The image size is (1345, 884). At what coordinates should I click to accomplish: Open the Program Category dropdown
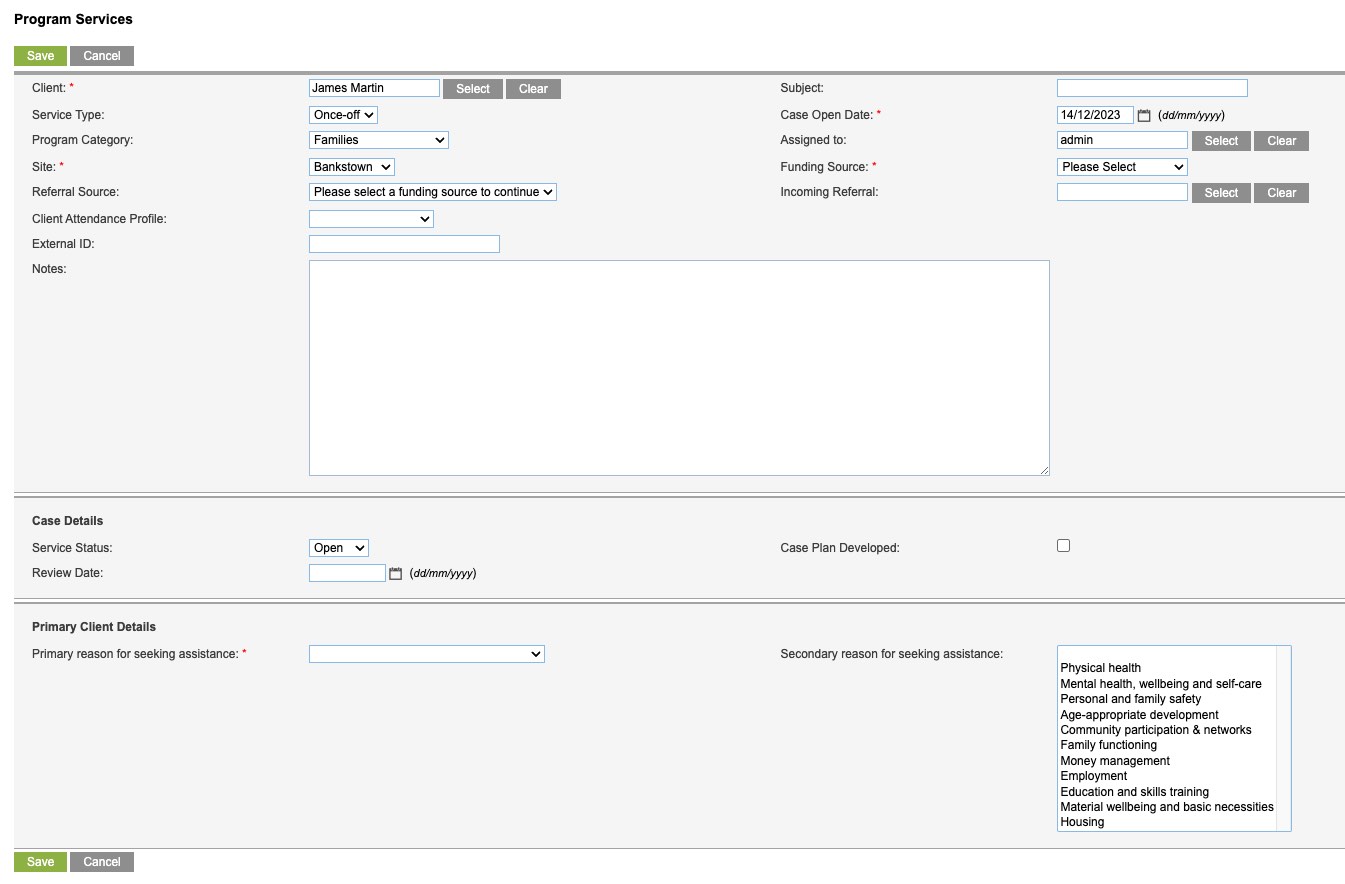click(x=378, y=140)
